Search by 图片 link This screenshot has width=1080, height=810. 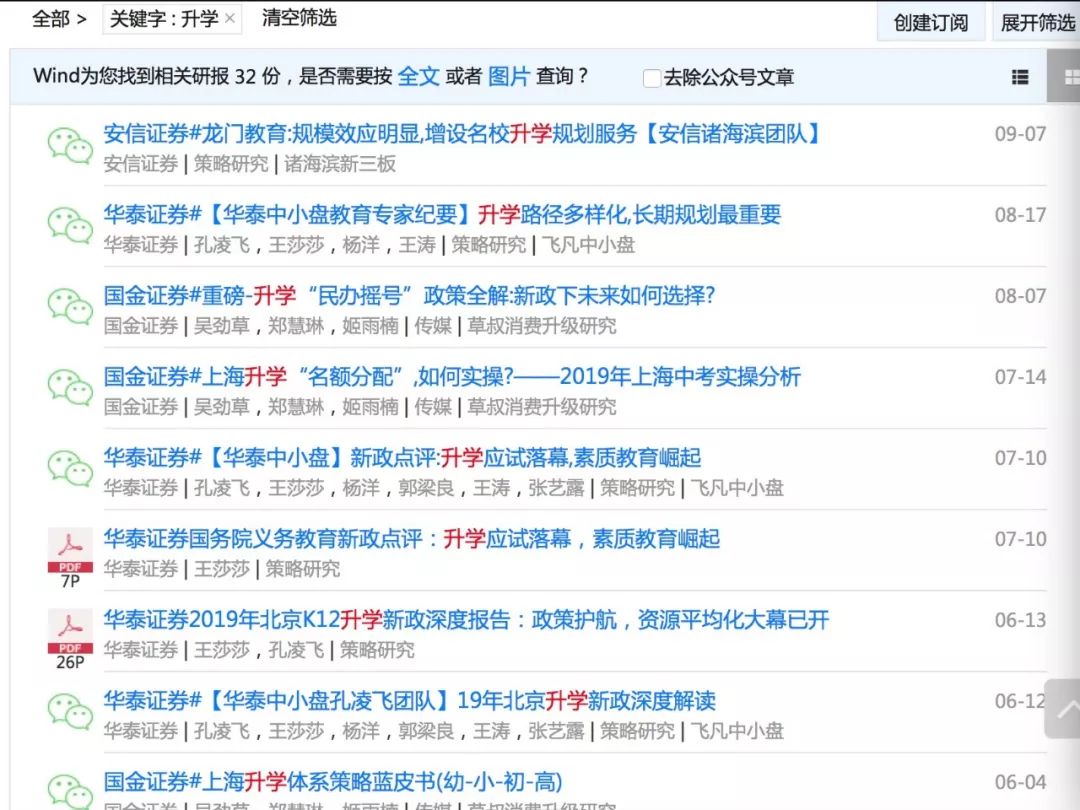[x=508, y=76]
